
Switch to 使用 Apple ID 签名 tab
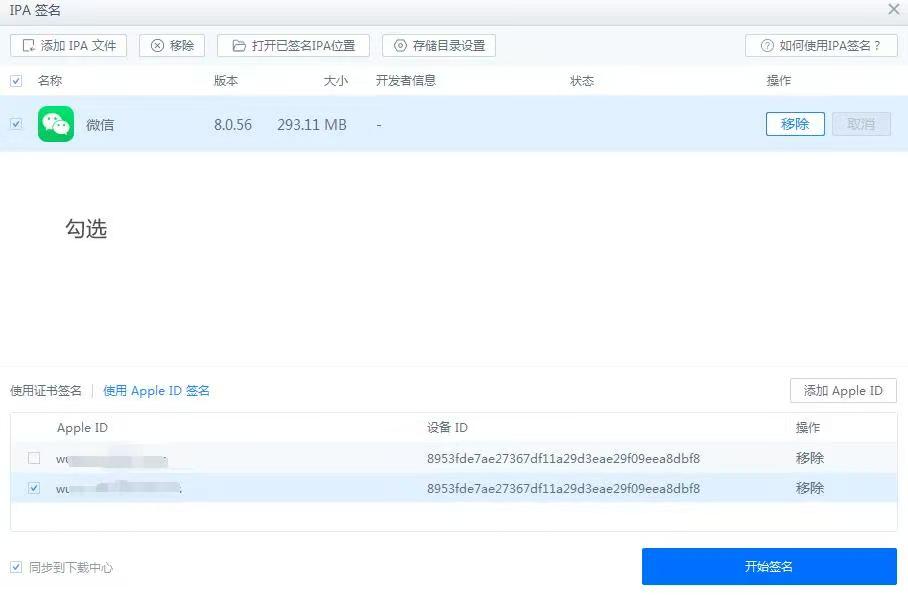(x=156, y=390)
